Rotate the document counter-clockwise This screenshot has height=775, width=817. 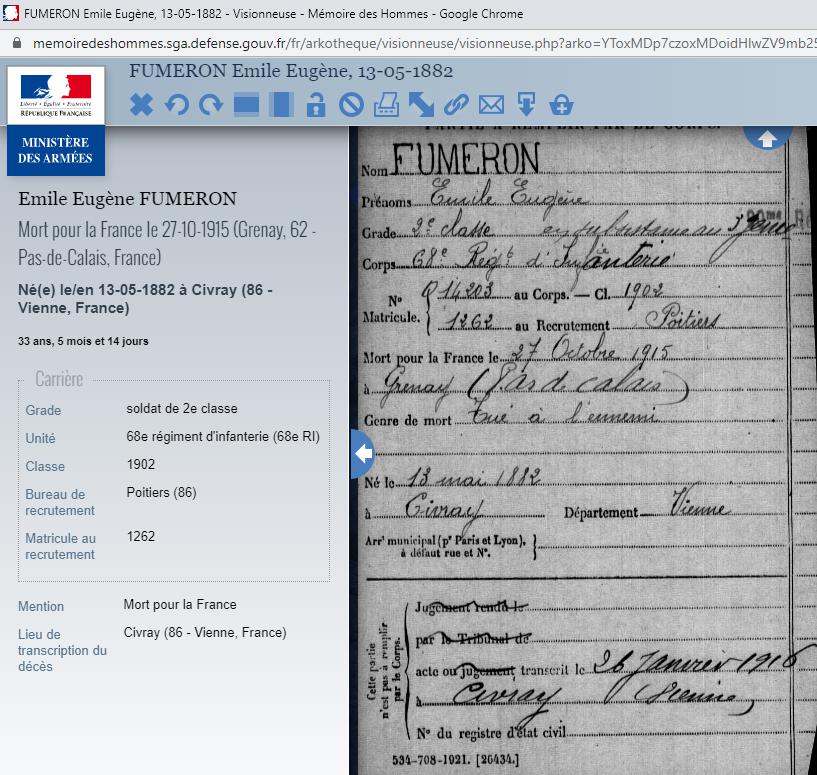pos(177,105)
